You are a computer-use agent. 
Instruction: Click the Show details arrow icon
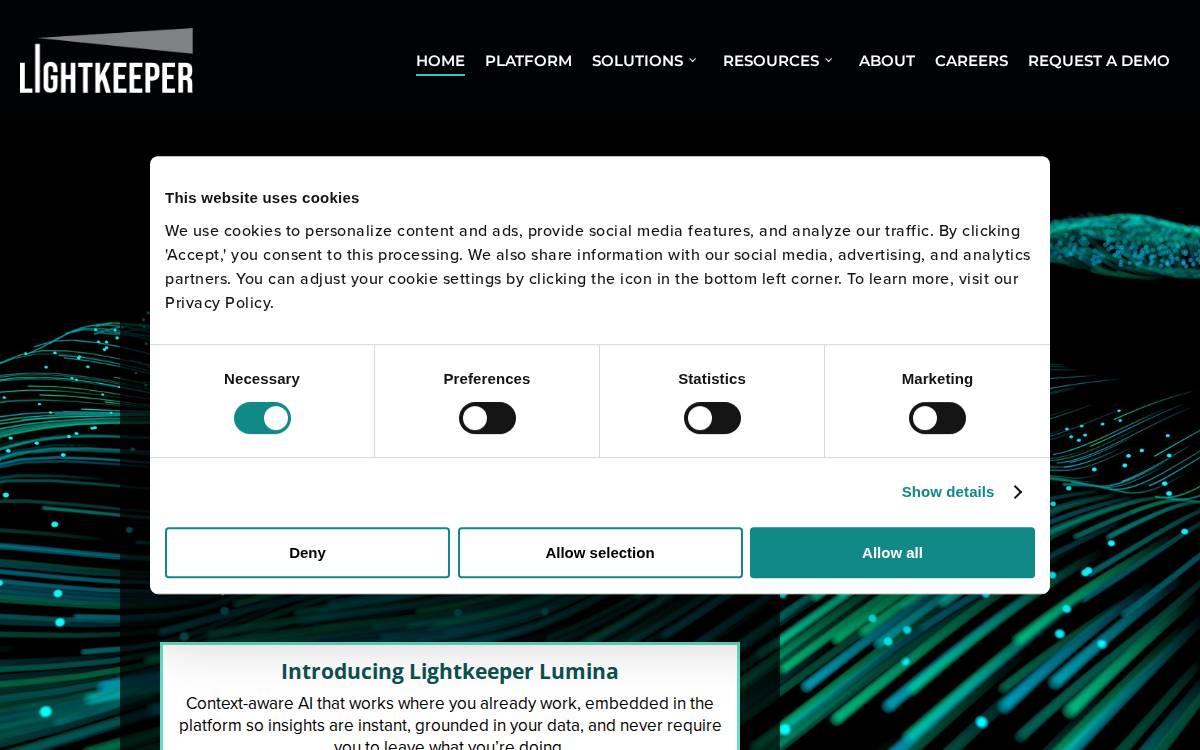(x=1017, y=492)
